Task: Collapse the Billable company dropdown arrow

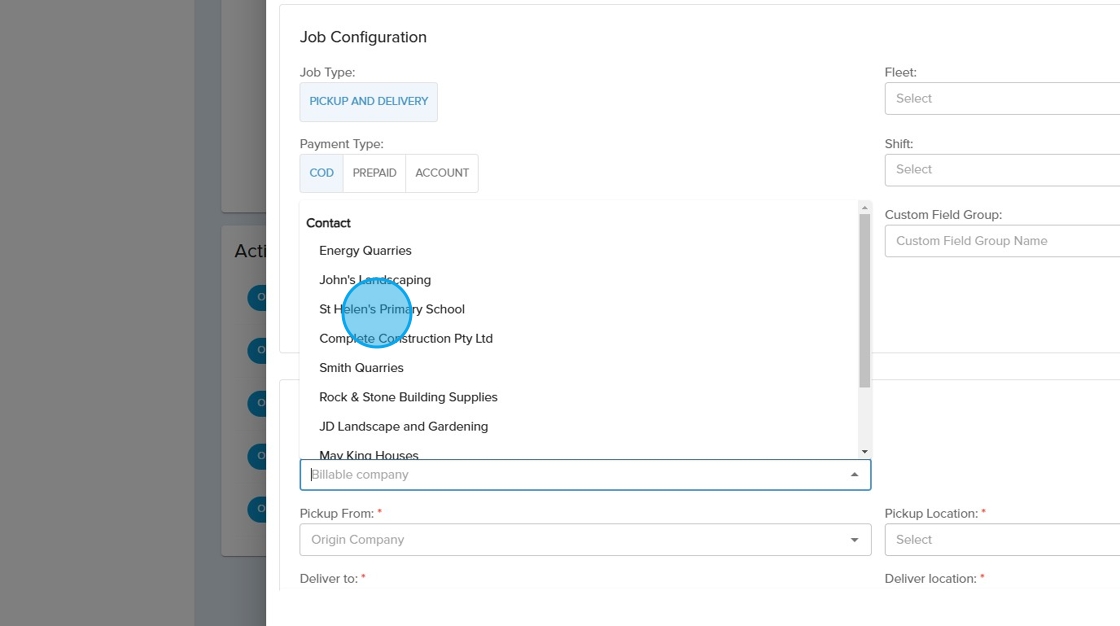Action: [x=854, y=475]
